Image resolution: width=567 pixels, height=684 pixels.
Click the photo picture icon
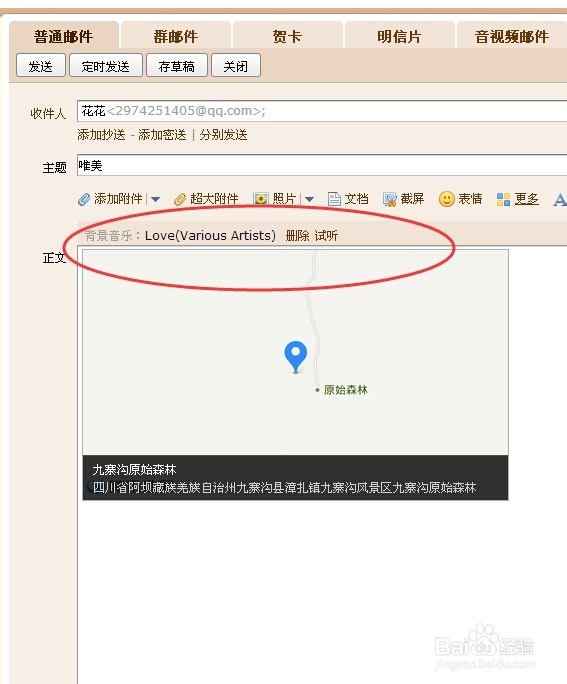(x=260, y=199)
